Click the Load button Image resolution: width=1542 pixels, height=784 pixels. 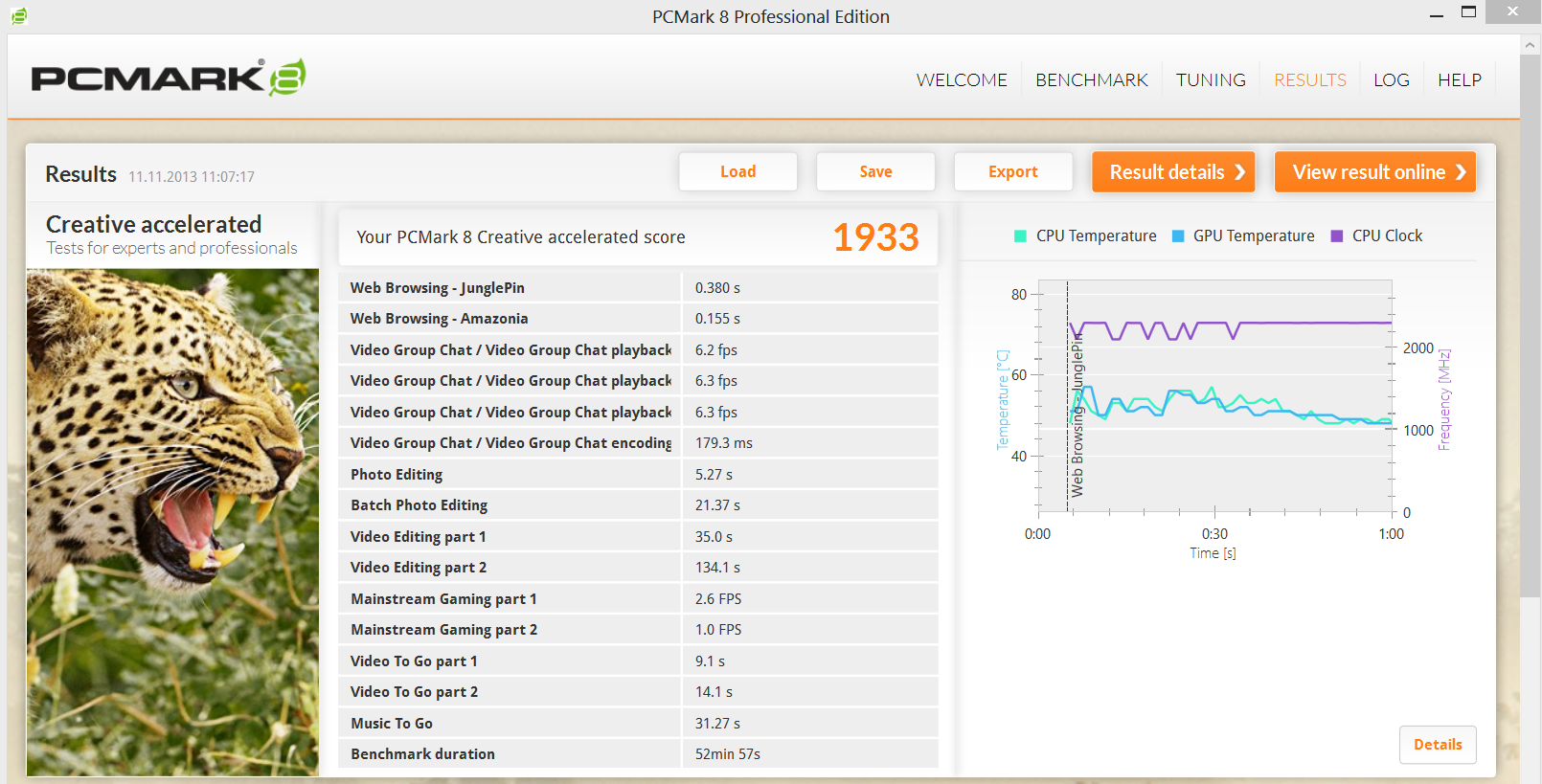click(x=738, y=172)
